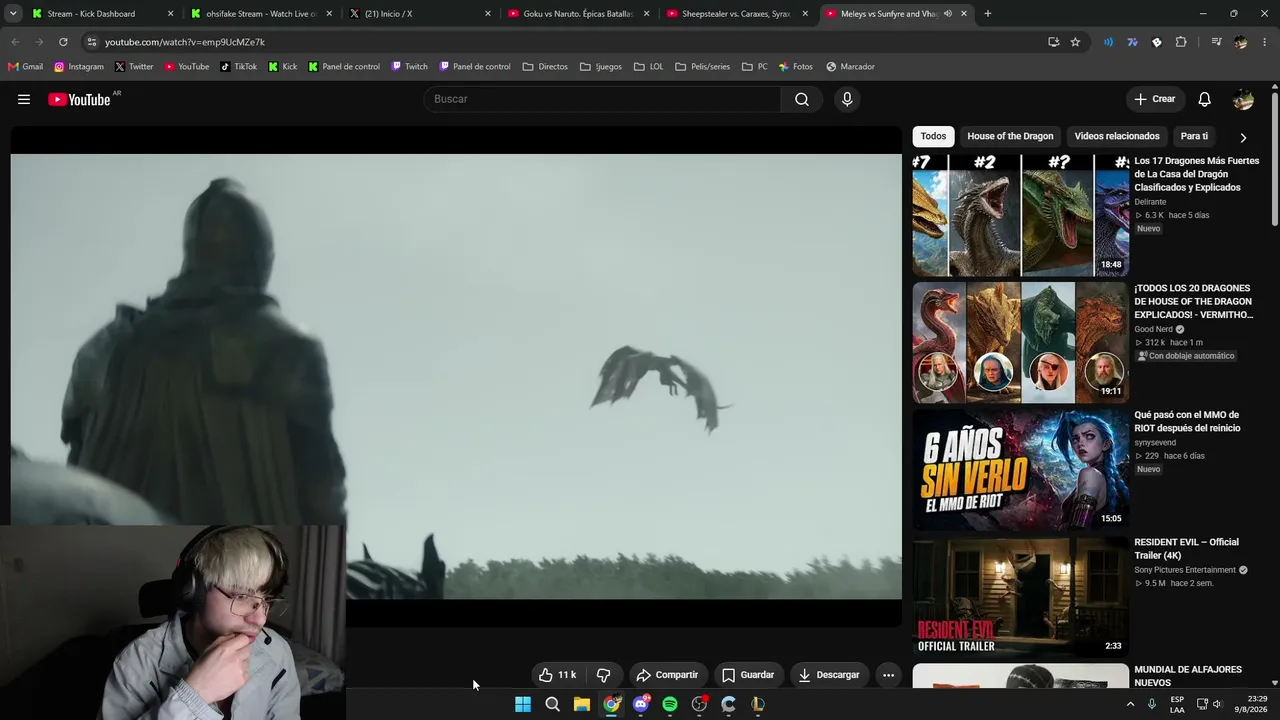The height and width of the screenshot is (720, 1280).
Task: Switch to the ohsifake Stream tab
Action: tap(260, 14)
